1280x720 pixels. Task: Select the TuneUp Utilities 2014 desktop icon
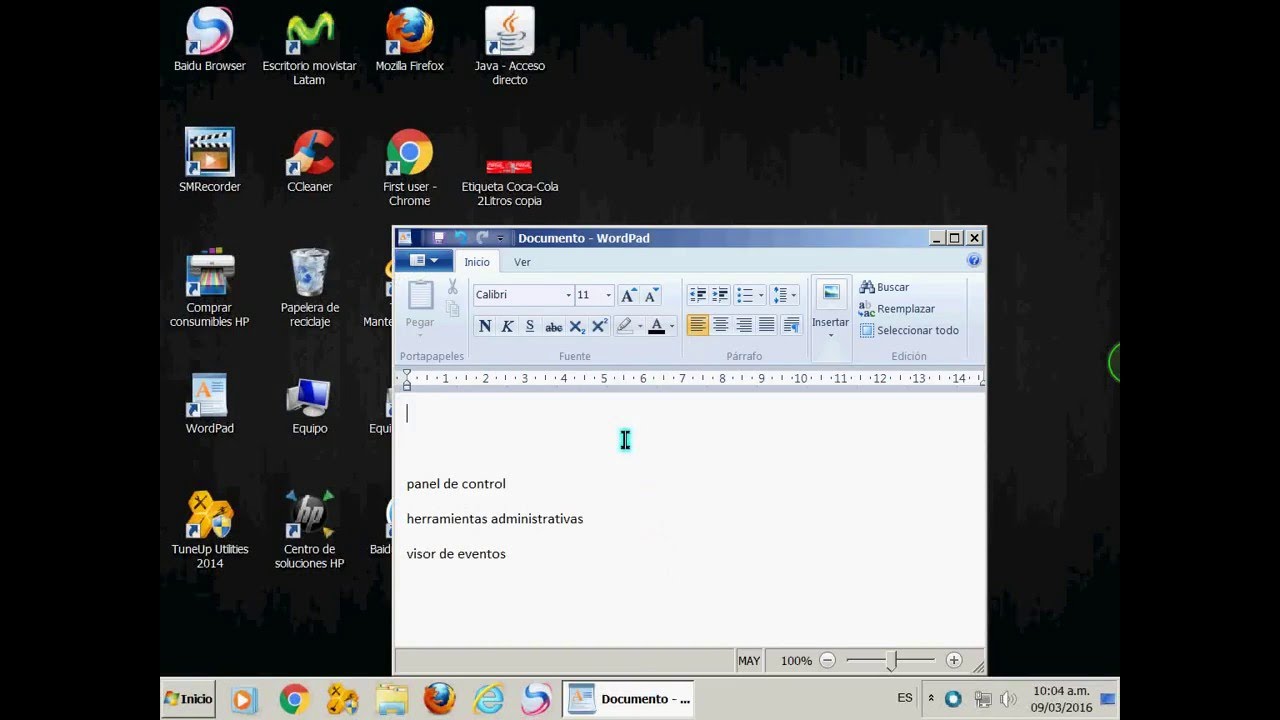pos(210,530)
